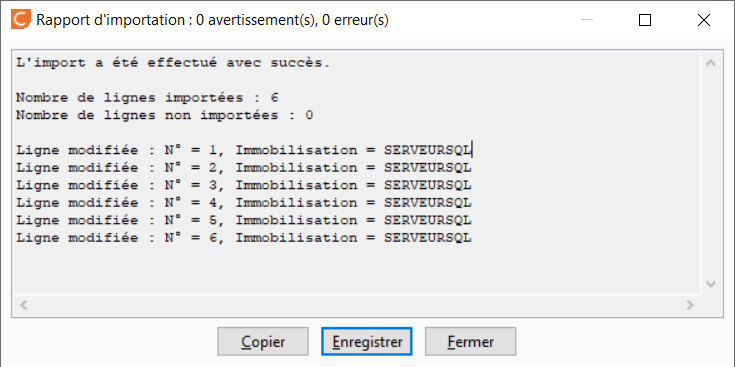The width and height of the screenshot is (735, 367).
Task: Place cursor in the success message line
Action: click(173, 63)
